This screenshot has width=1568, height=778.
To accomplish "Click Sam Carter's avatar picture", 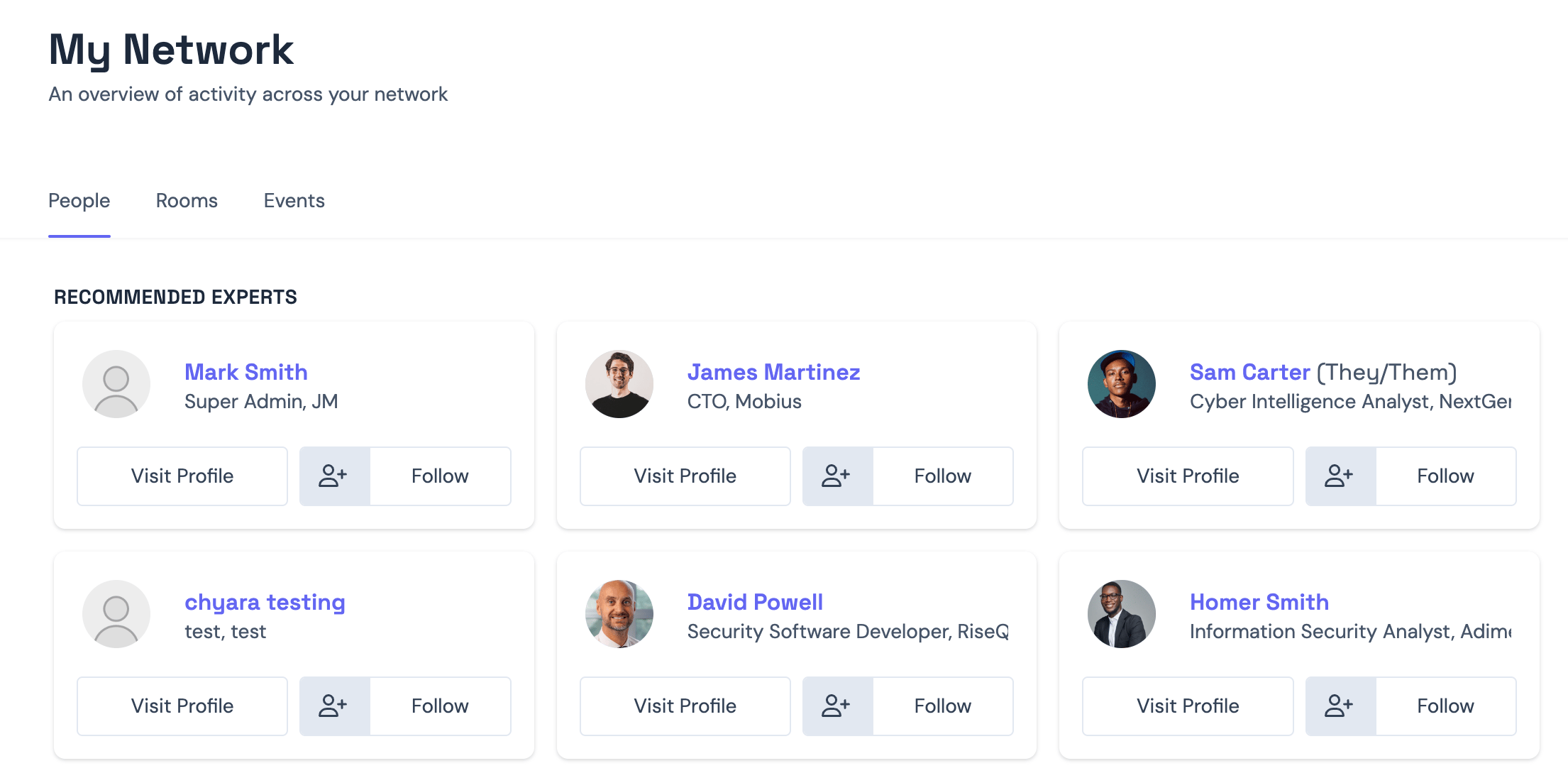I will click(1121, 384).
